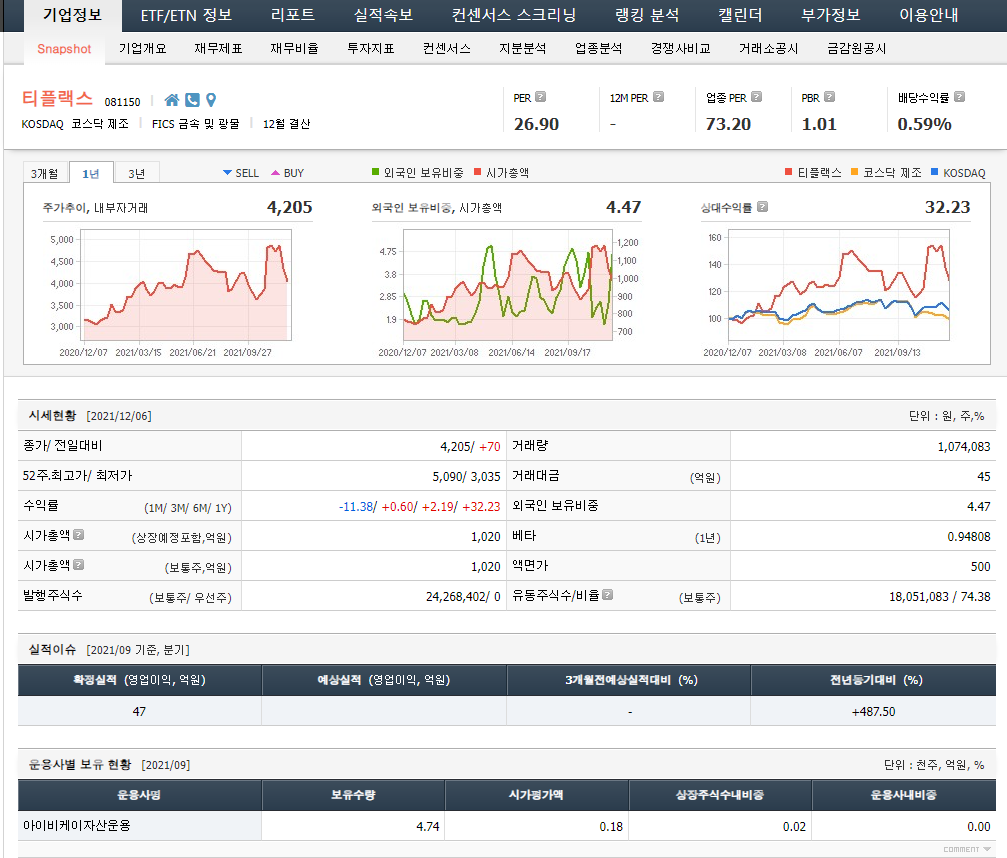This screenshot has width=1007, height=858.
Task: Switch to the 재무제표 sub-tab
Action: [x=218, y=49]
